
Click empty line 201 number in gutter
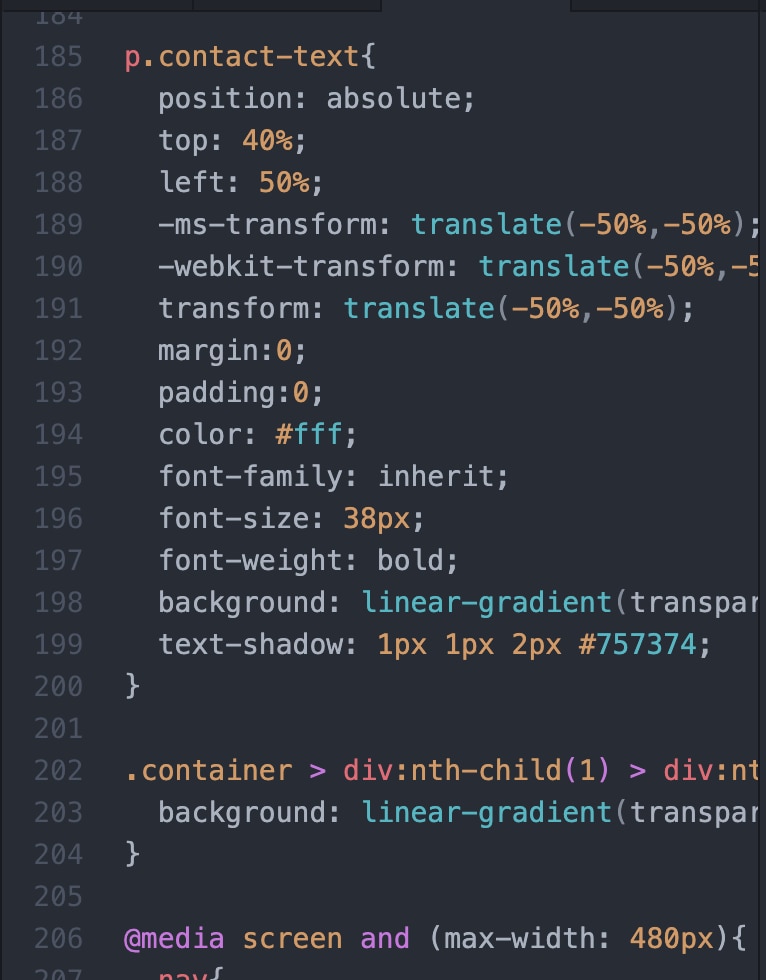point(59,729)
